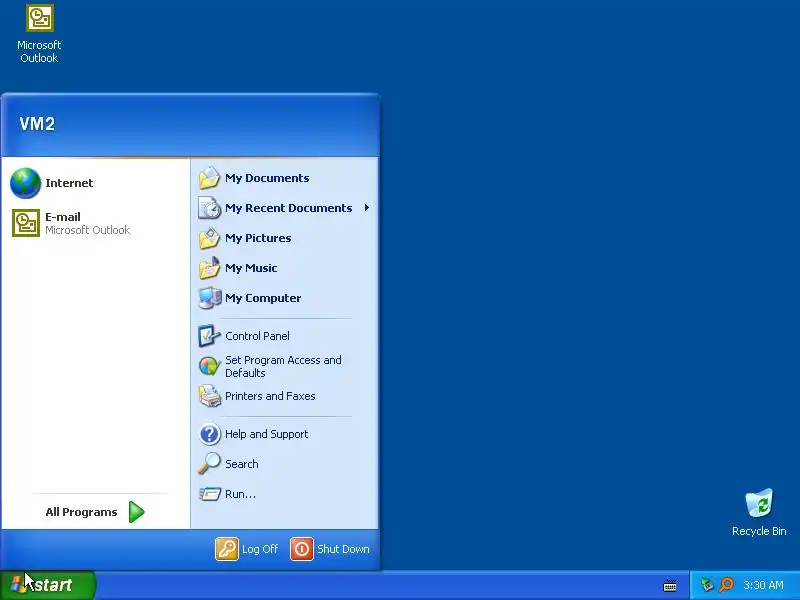Click the Set Program Access icon
Screen dimensions: 800x600
[x=209, y=366]
